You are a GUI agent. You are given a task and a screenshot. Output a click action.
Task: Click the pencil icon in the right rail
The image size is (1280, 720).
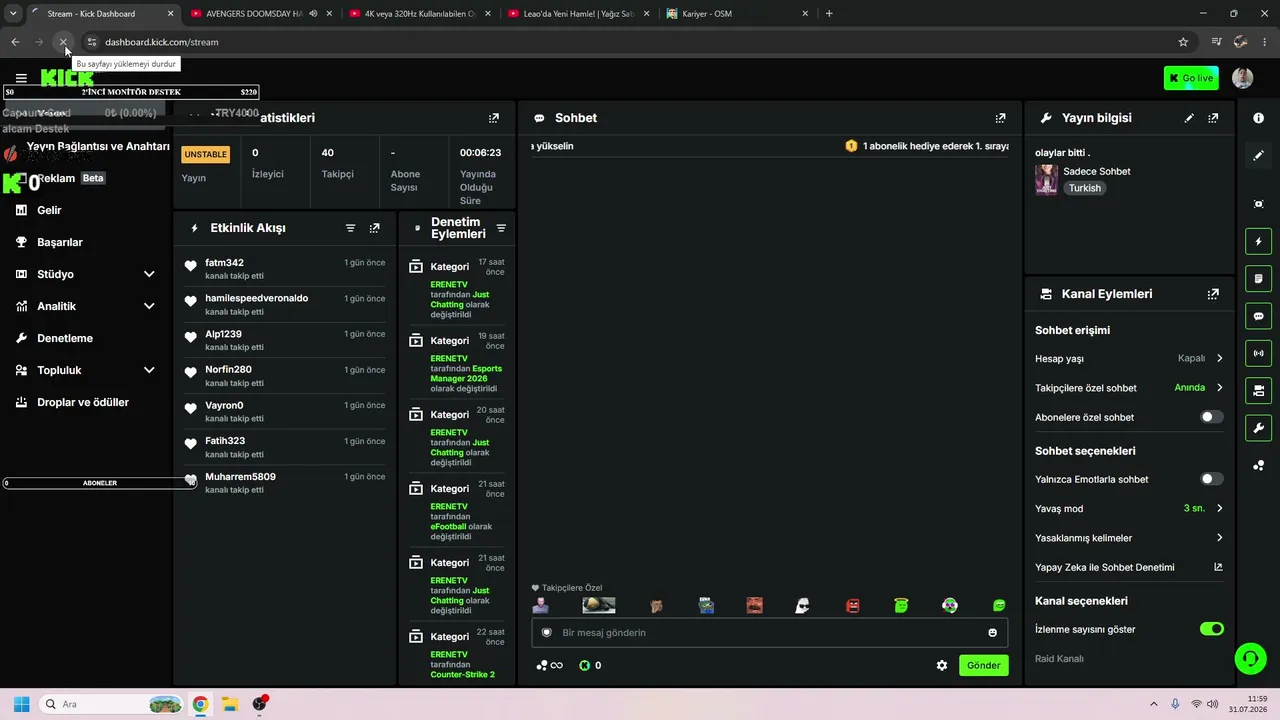coord(1258,156)
